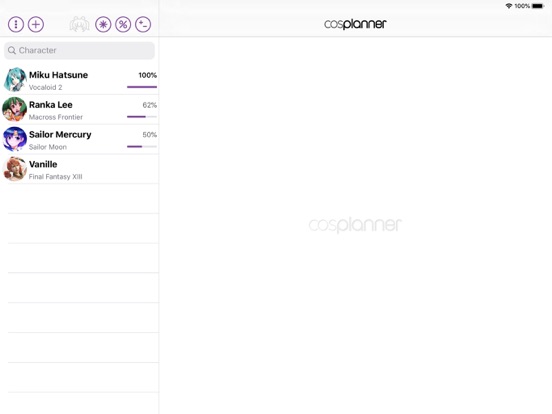
Task: Sort by percentage with percent icon
Action: click(123, 24)
